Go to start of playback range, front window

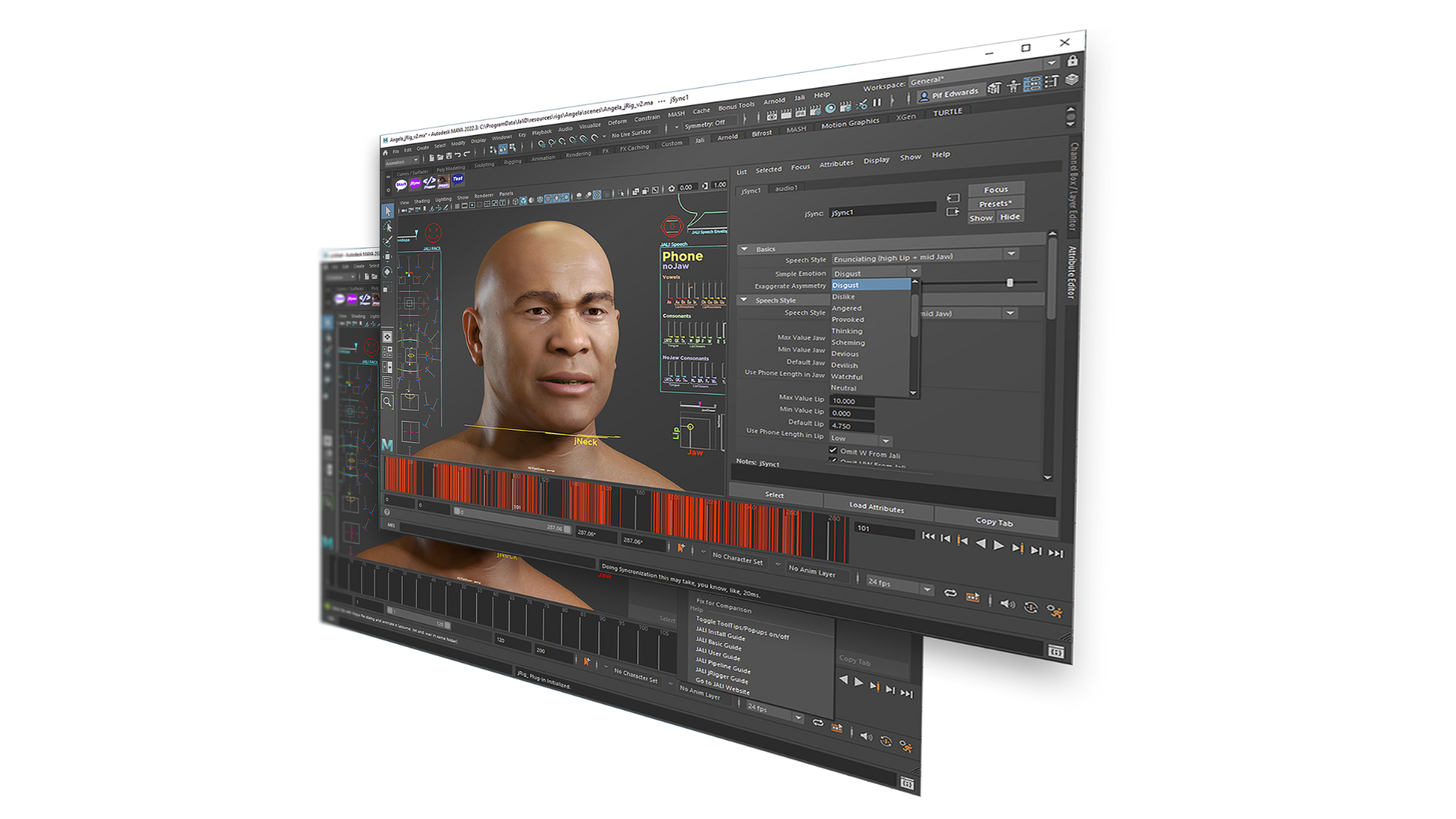click(927, 535)
